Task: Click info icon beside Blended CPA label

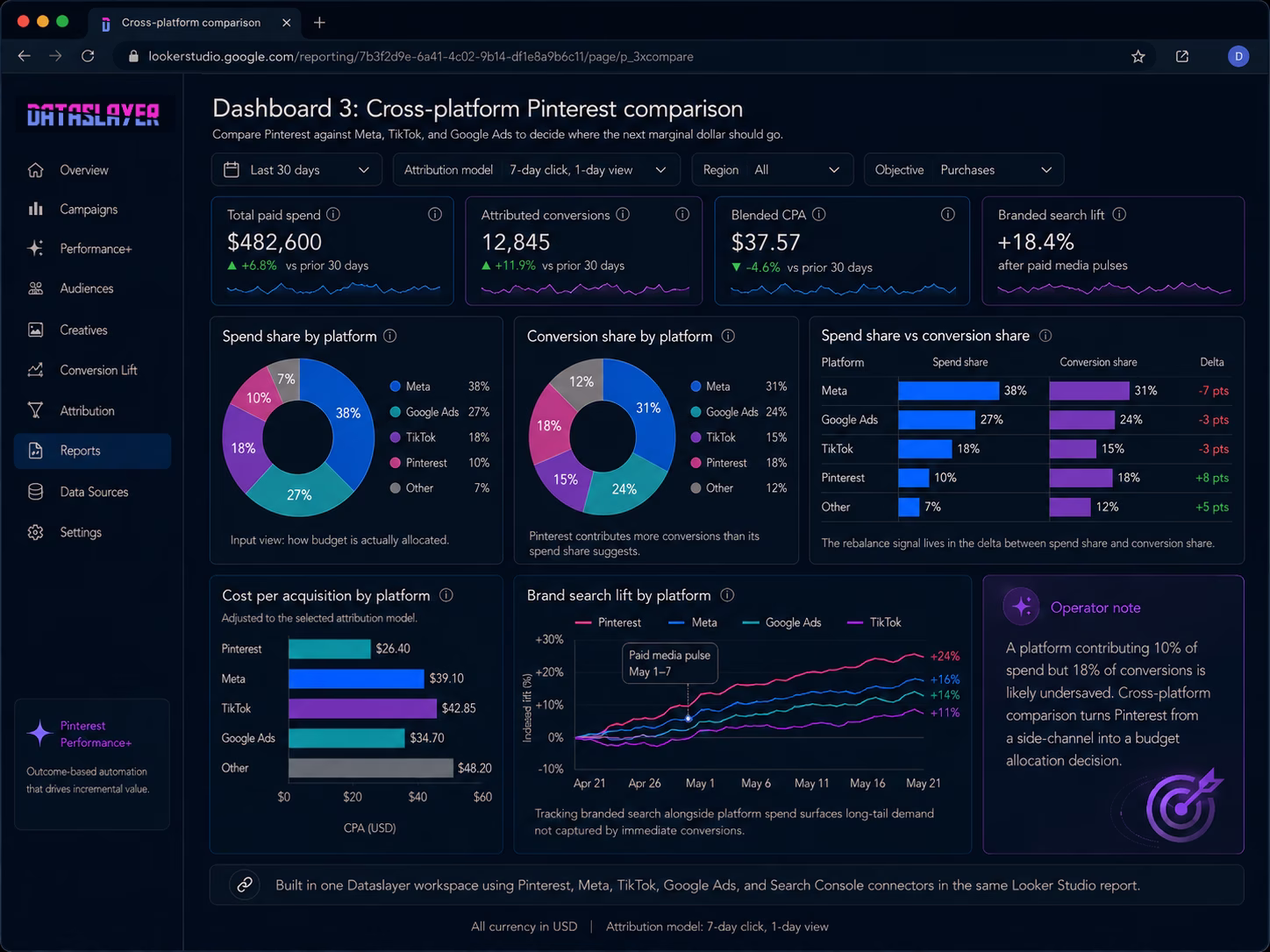Action: click(x=818, y=215)
